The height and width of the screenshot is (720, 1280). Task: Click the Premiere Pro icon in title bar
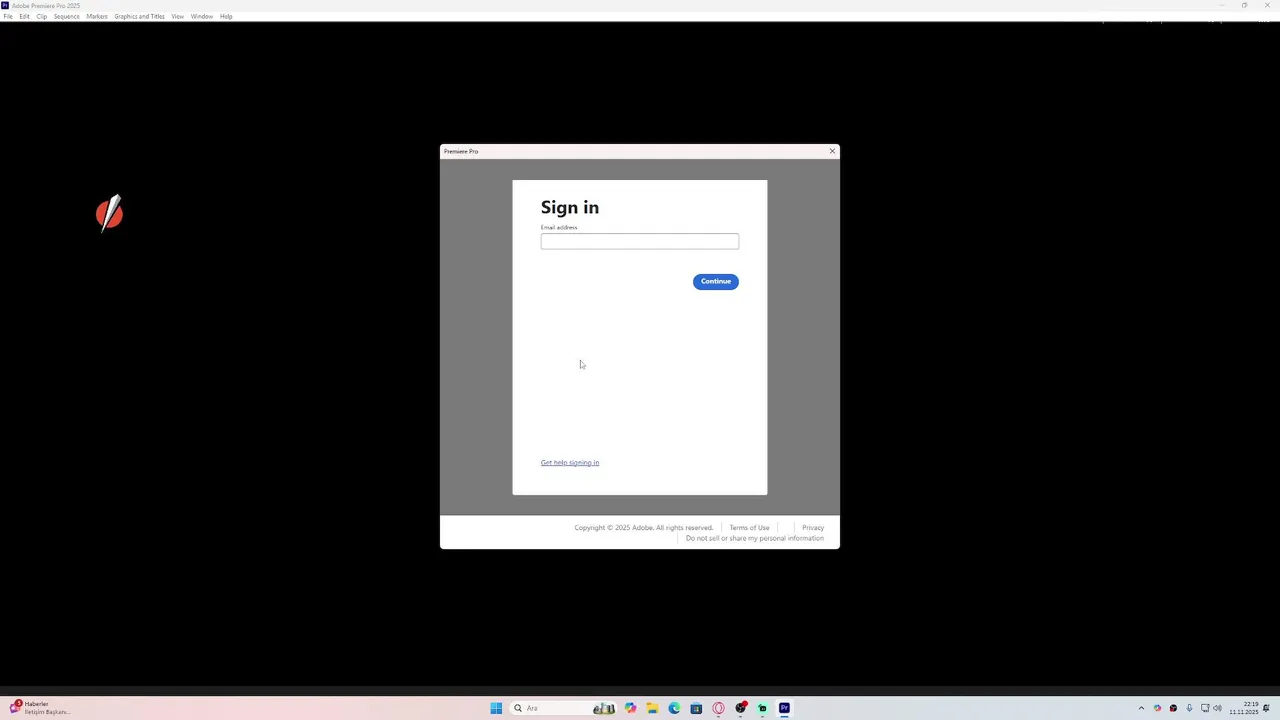pyautogui.click(x=5, y=5)
